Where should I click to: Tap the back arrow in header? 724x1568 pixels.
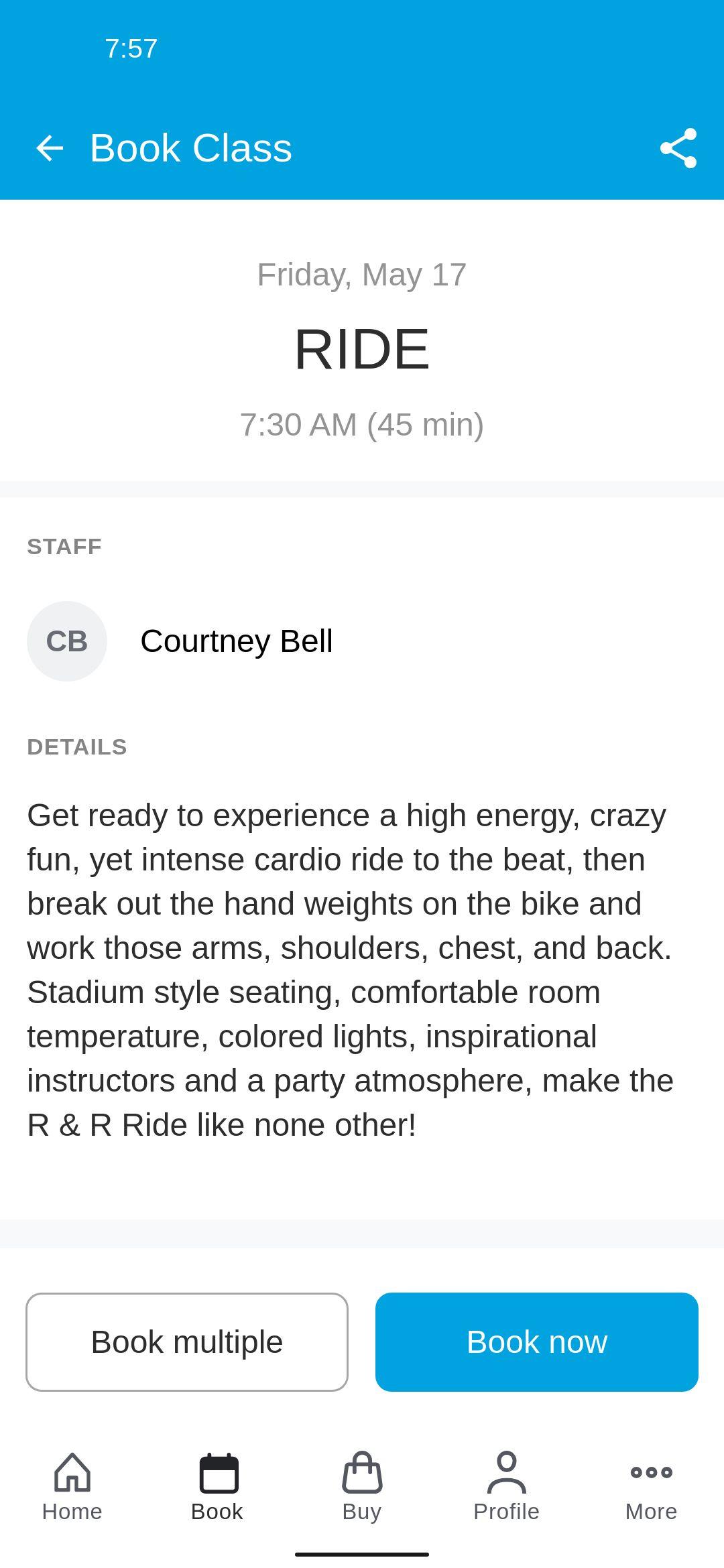pos(50,148)
